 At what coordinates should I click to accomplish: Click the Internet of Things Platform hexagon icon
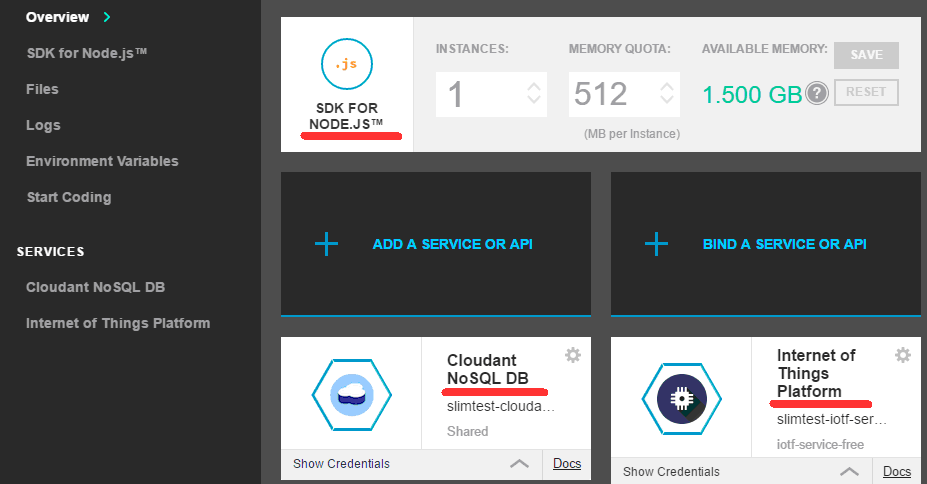coord(682,399)
